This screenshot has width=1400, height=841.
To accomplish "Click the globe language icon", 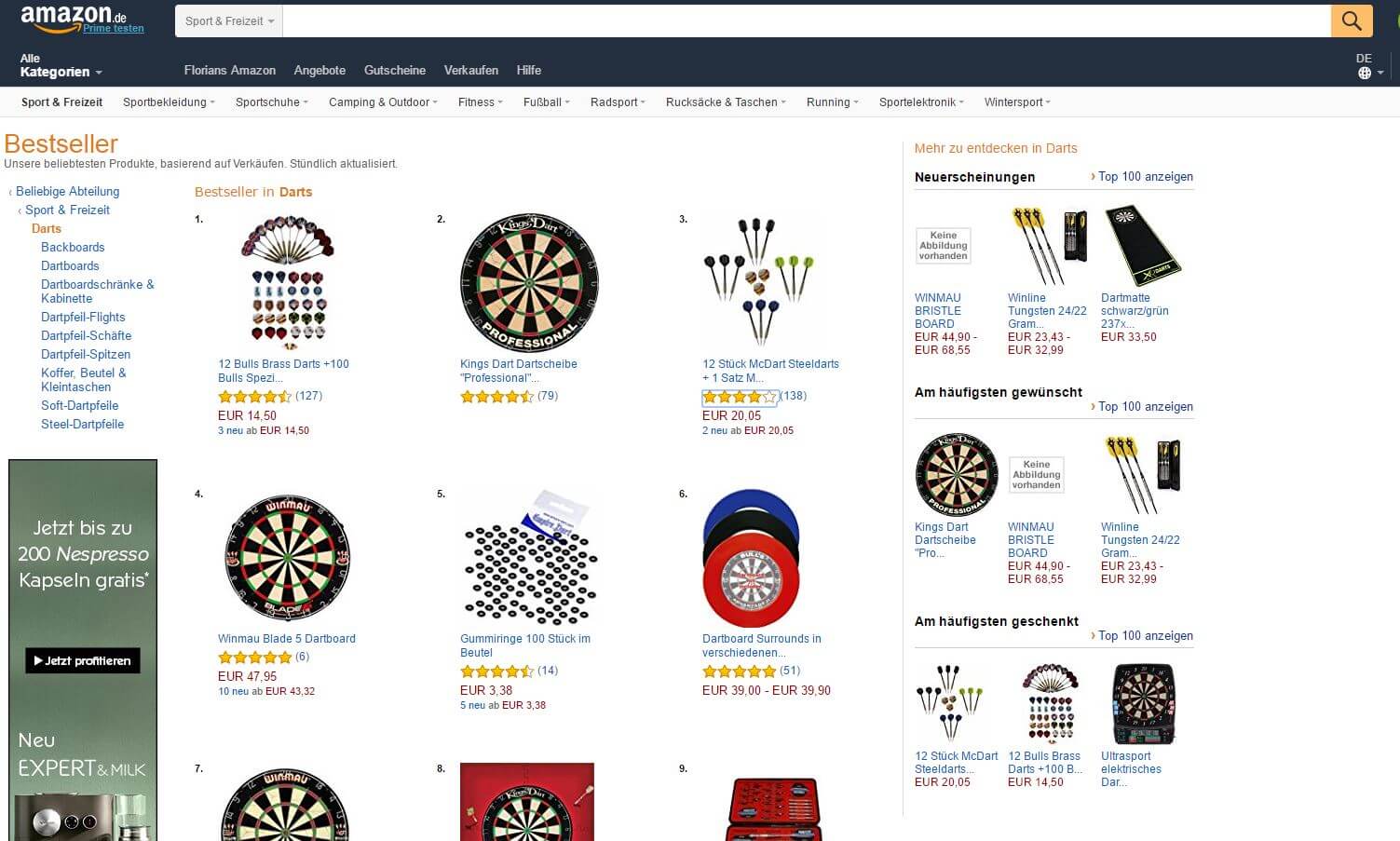I will [x=1365, y=73].
